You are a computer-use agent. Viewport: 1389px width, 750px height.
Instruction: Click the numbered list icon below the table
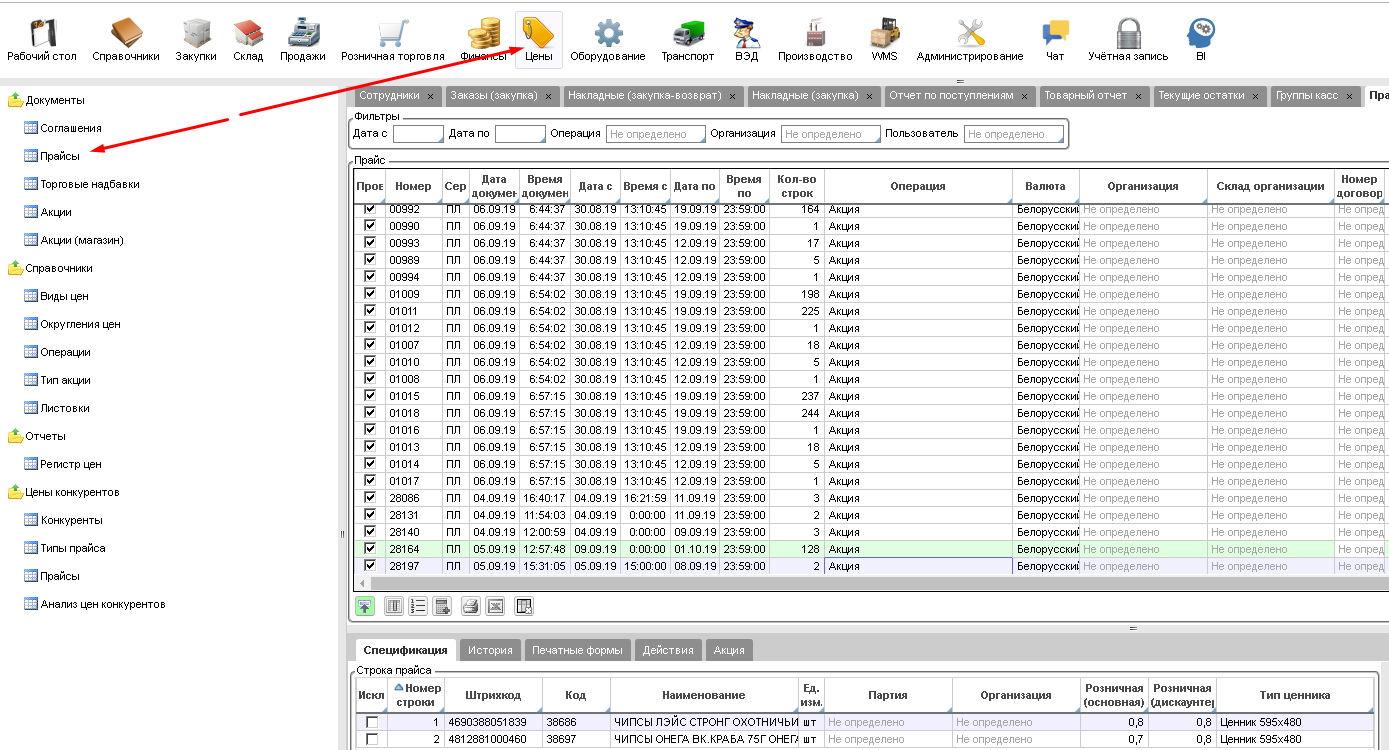pyautogui.click(x=418, y=606)
